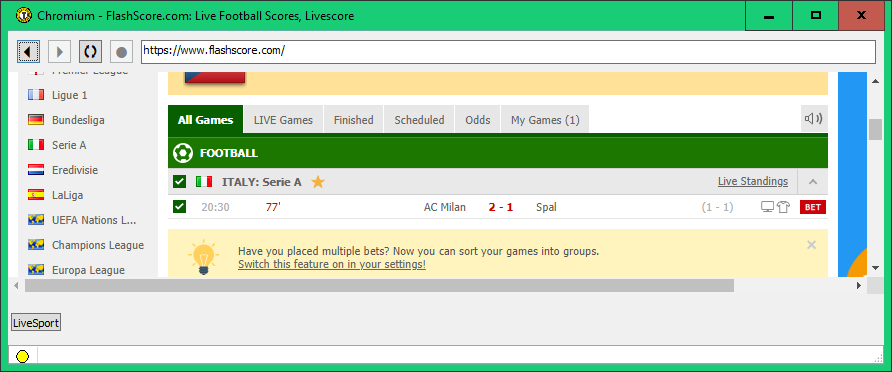Screen dimensions: 892x372
Task: Select the Scheduled tab
Action: click(x=419, y=119)
